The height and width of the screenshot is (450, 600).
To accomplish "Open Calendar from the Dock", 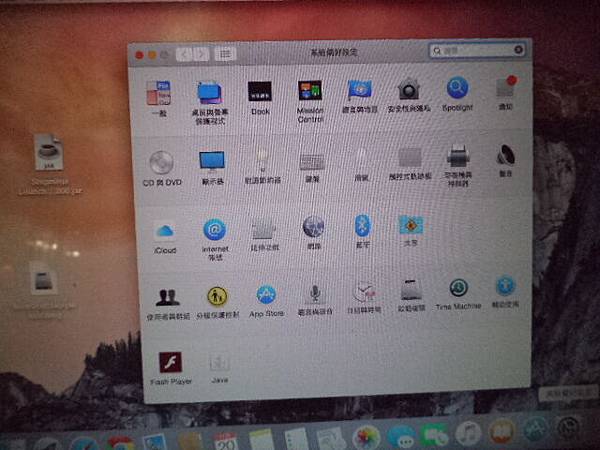I will tap(225, 442).
